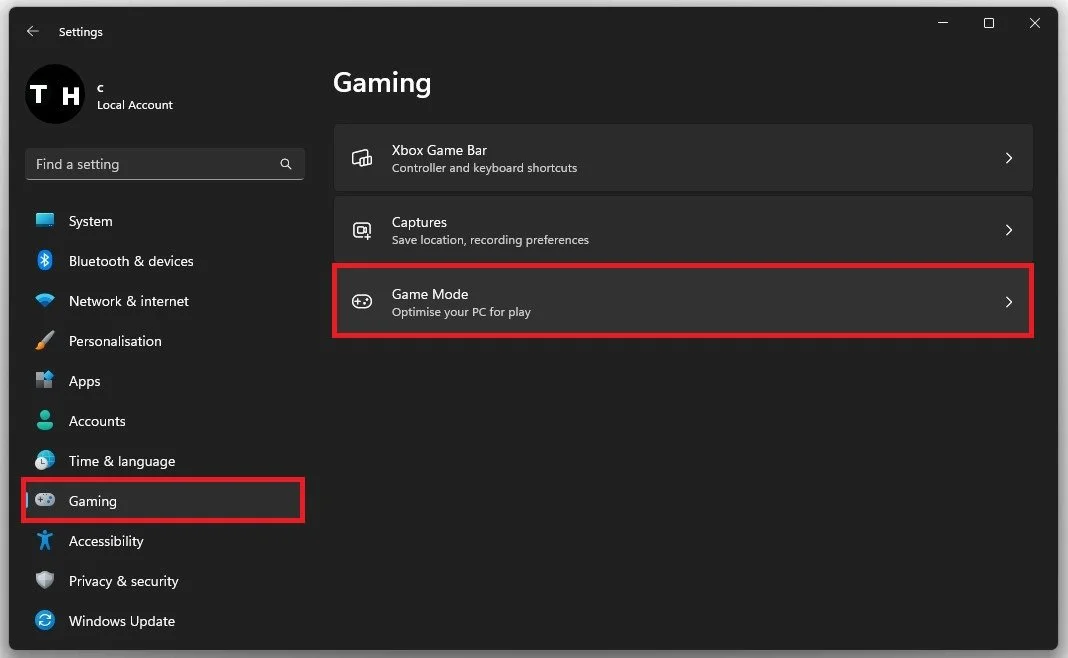This screenshot has width=1068, height=658.
Task: Expand the Captures chevron arrow
Action: point(1009,230)
